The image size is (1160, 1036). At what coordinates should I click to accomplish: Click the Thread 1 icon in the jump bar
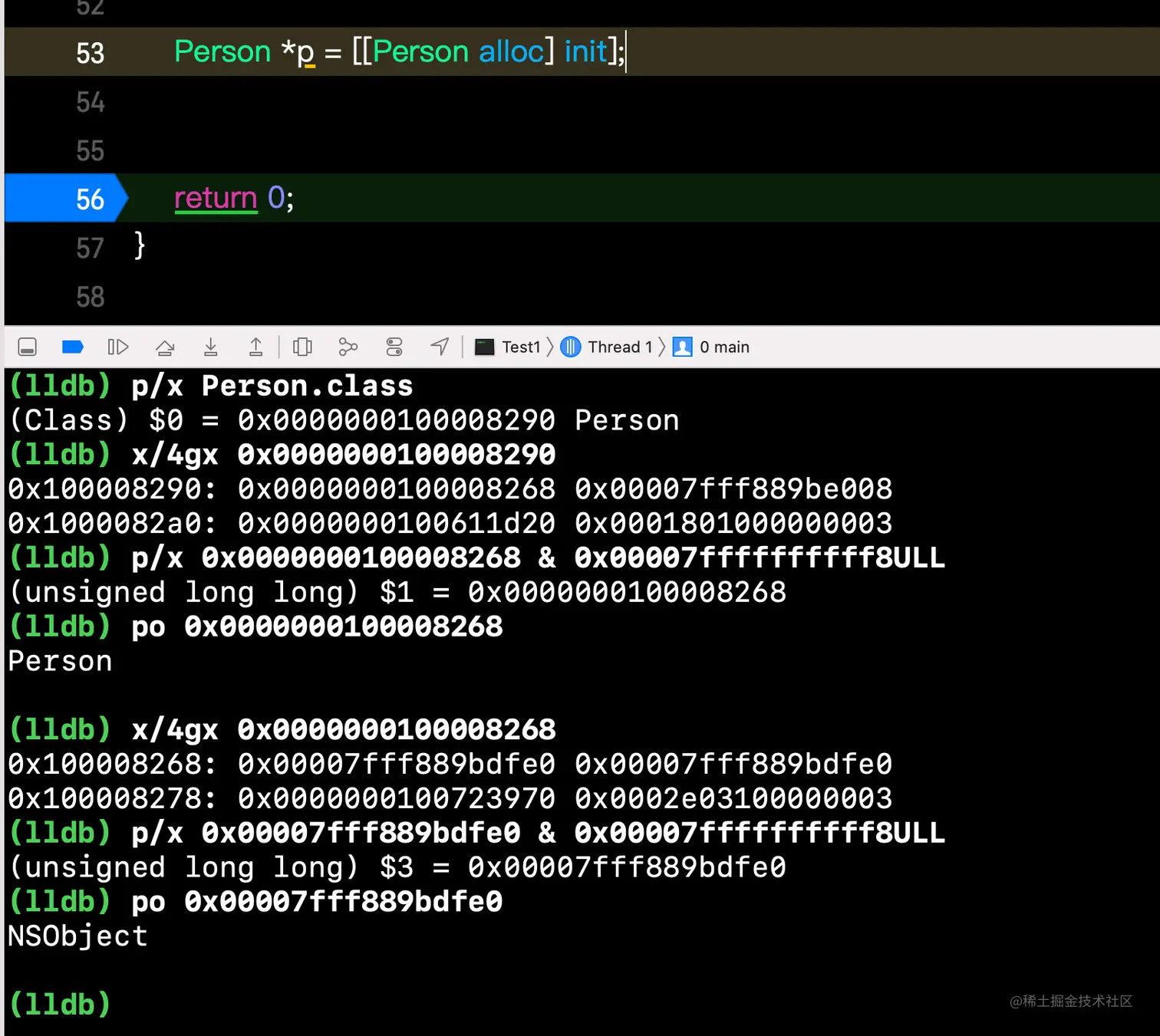click(x=571, y=347)
